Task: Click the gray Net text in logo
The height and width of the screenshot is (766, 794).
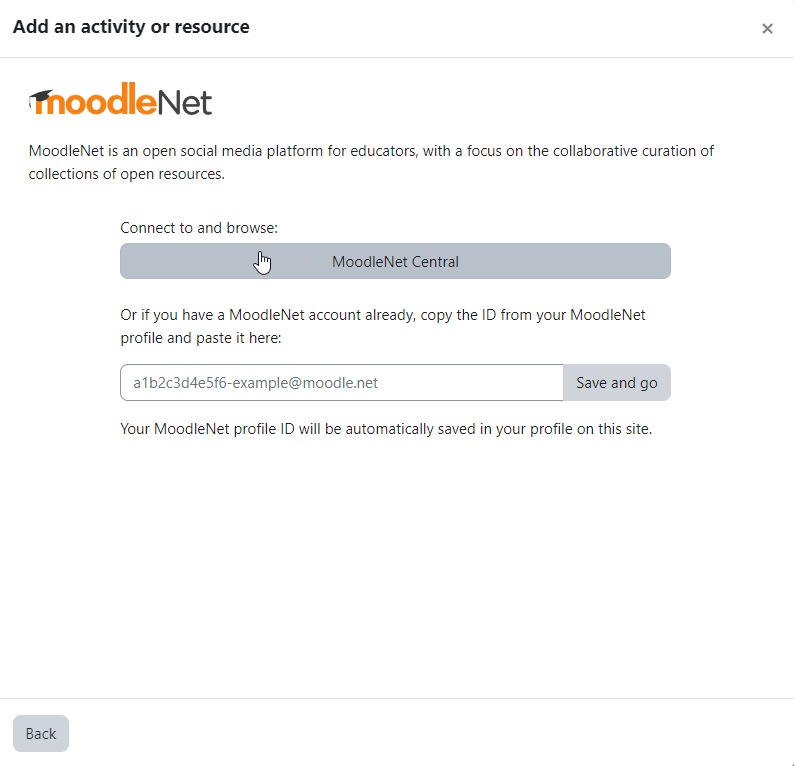Action: 185,103
